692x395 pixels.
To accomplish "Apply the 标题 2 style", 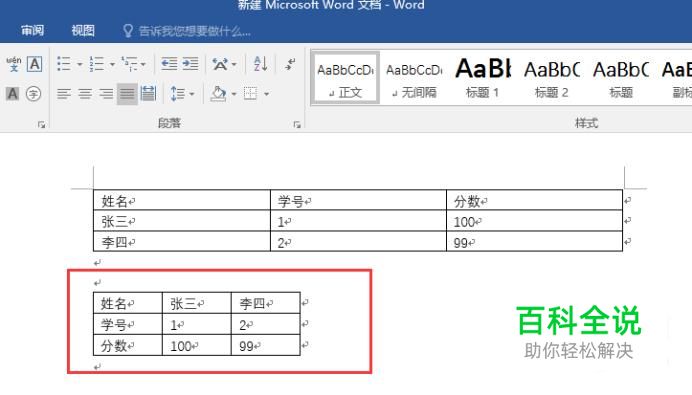I will (552, 79).
